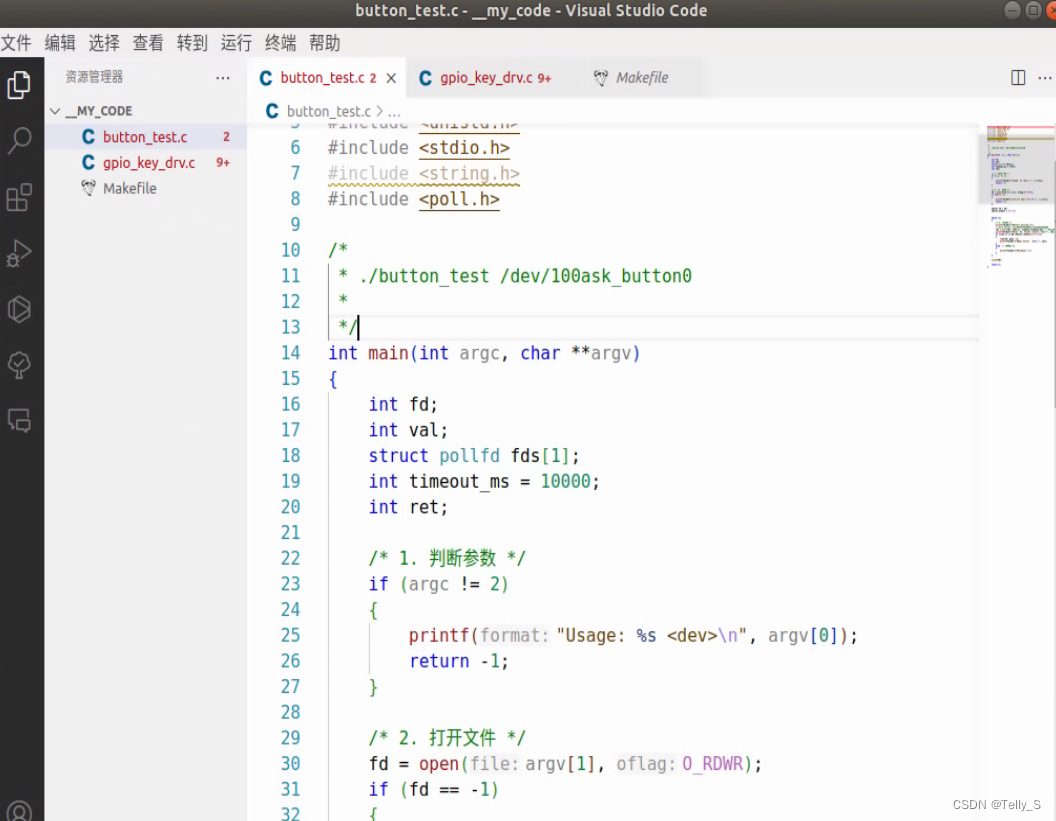1056x821 pixels.
Task: Collapse the __MY_CODE folder chevron
Action: pyautogui.click(x=55, y=110)
